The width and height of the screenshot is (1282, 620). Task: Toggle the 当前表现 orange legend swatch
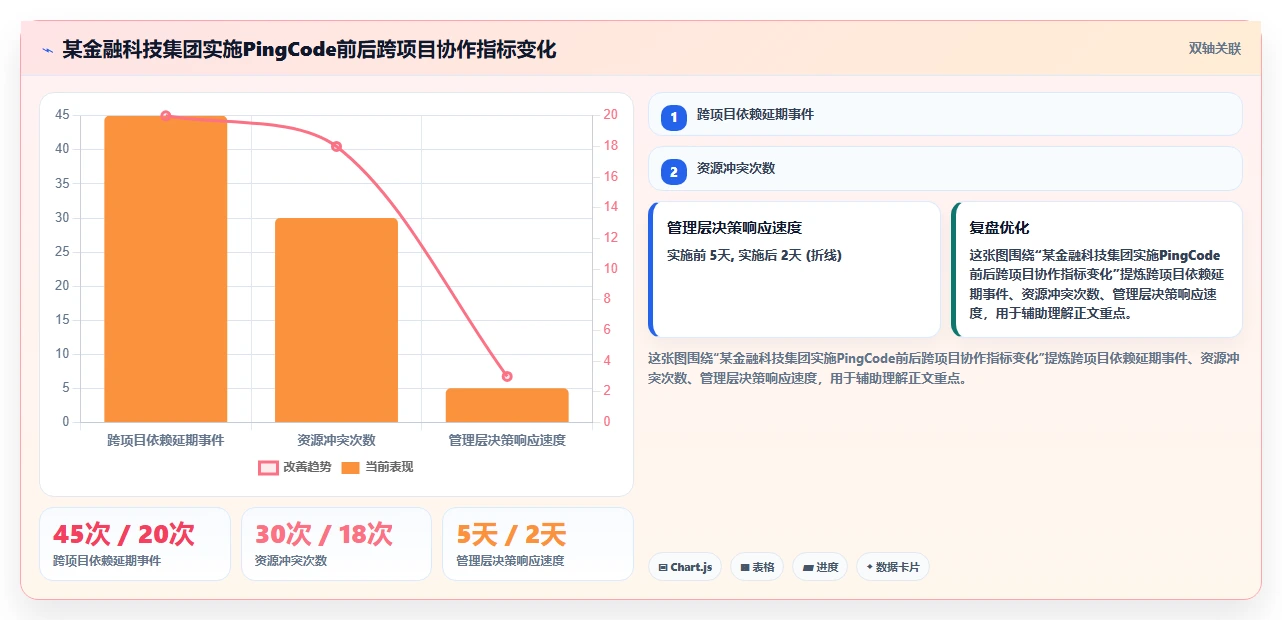(350, 467)
